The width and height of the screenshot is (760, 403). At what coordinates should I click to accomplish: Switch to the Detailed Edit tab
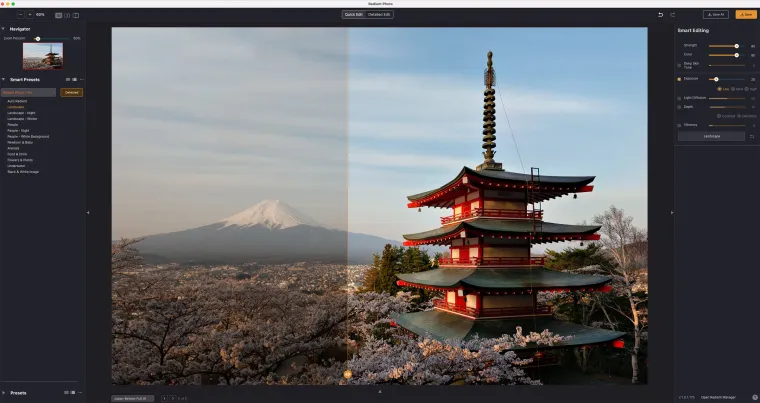pyautogui.click(x=380, y=15)
